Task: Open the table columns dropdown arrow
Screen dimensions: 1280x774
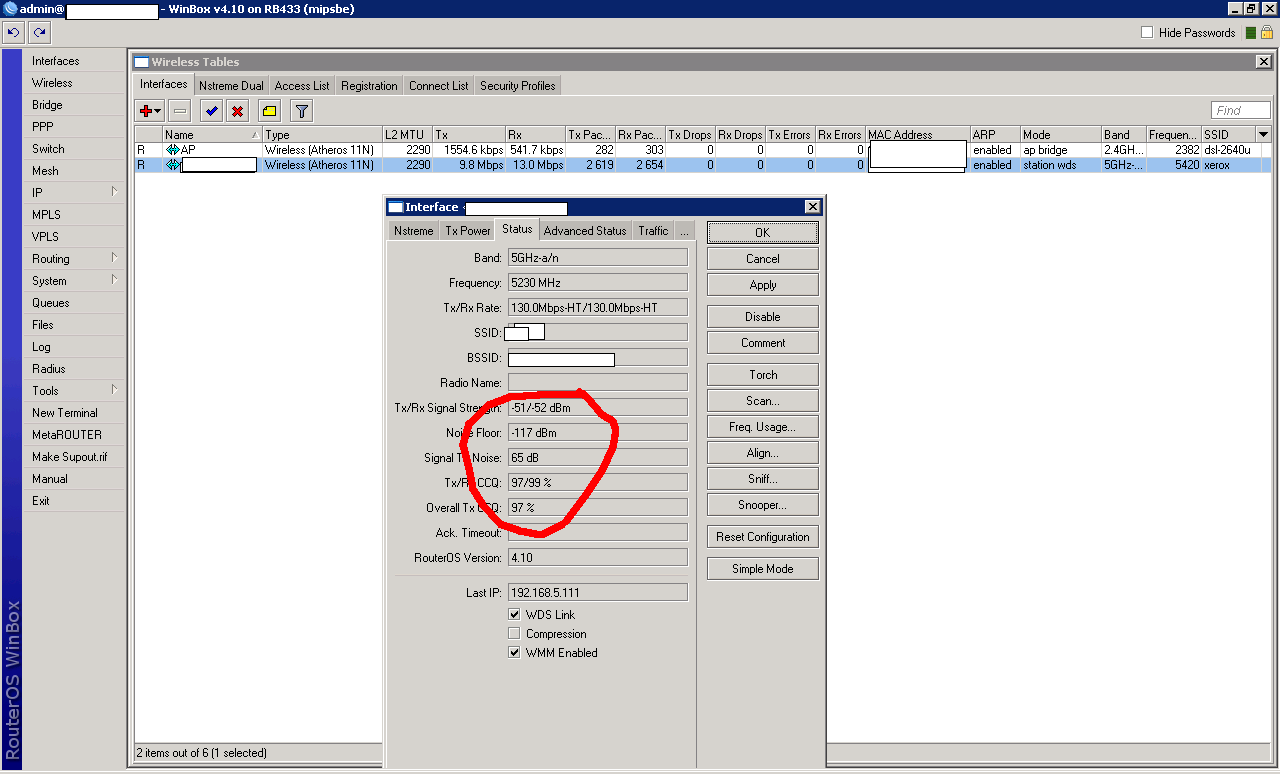Action: point(1263,135)
